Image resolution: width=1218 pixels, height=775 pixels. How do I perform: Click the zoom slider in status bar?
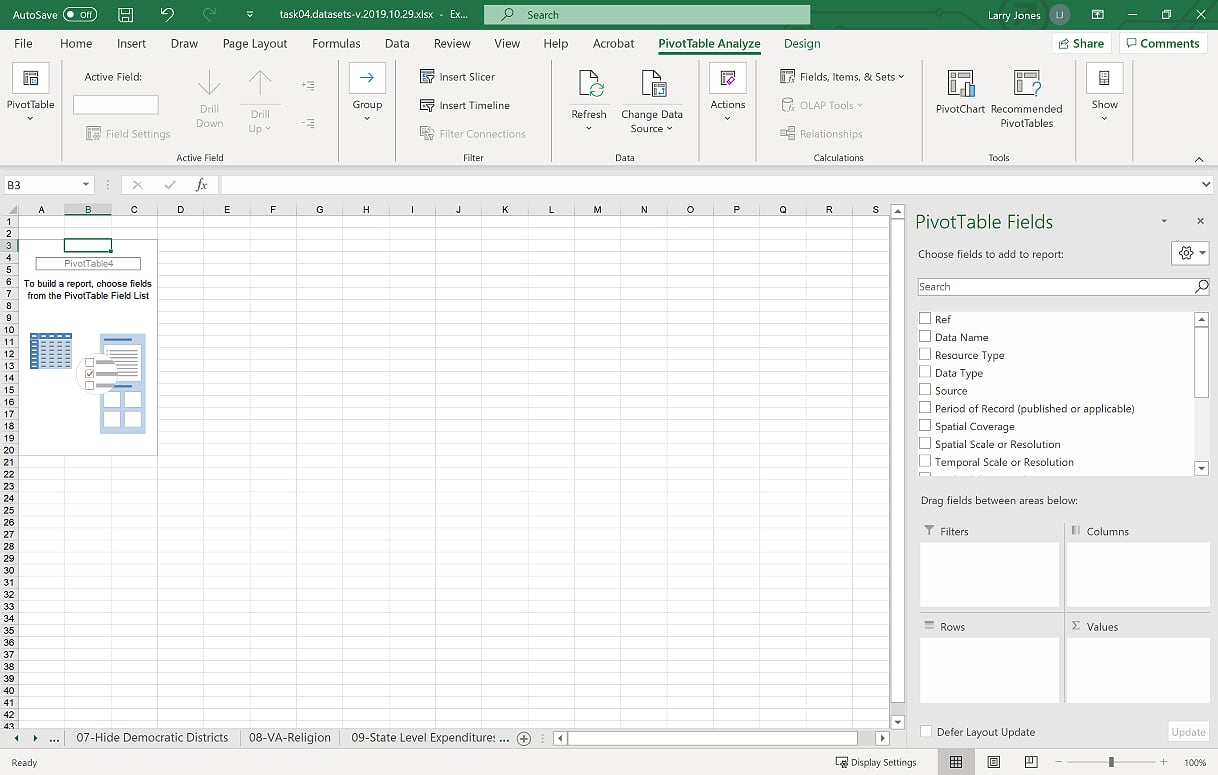point(1111,762)
